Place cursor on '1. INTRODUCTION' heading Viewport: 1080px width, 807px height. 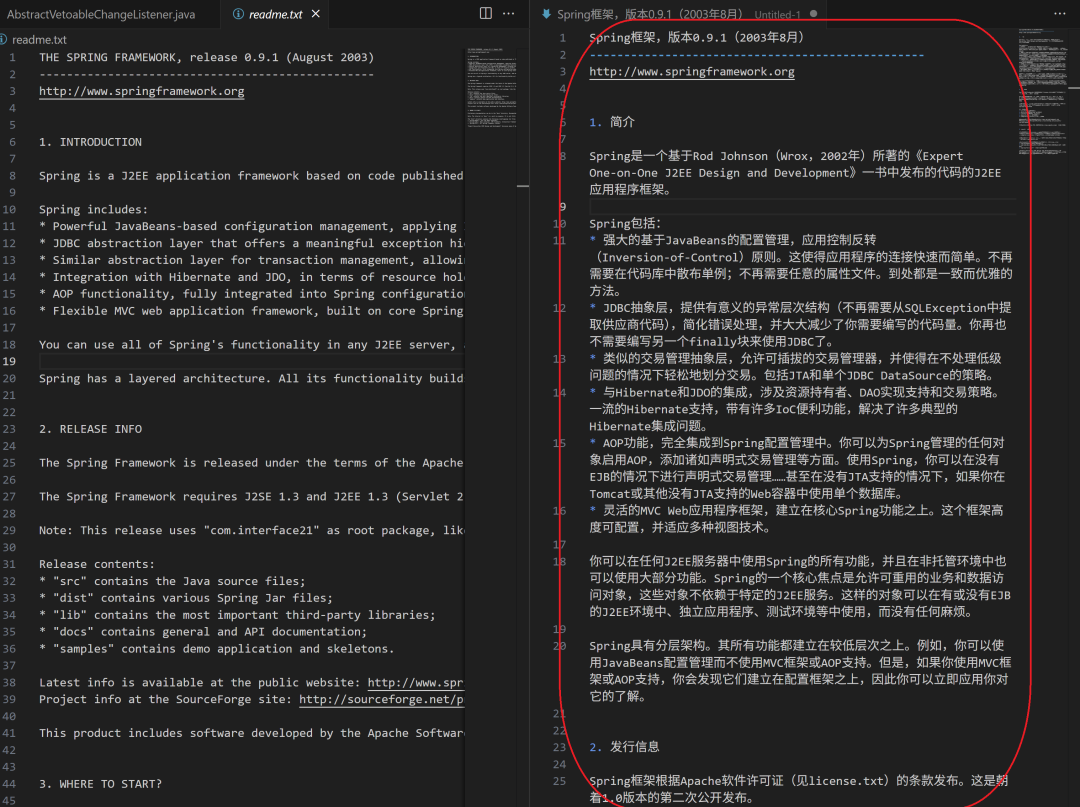click(x=90, y=142)
